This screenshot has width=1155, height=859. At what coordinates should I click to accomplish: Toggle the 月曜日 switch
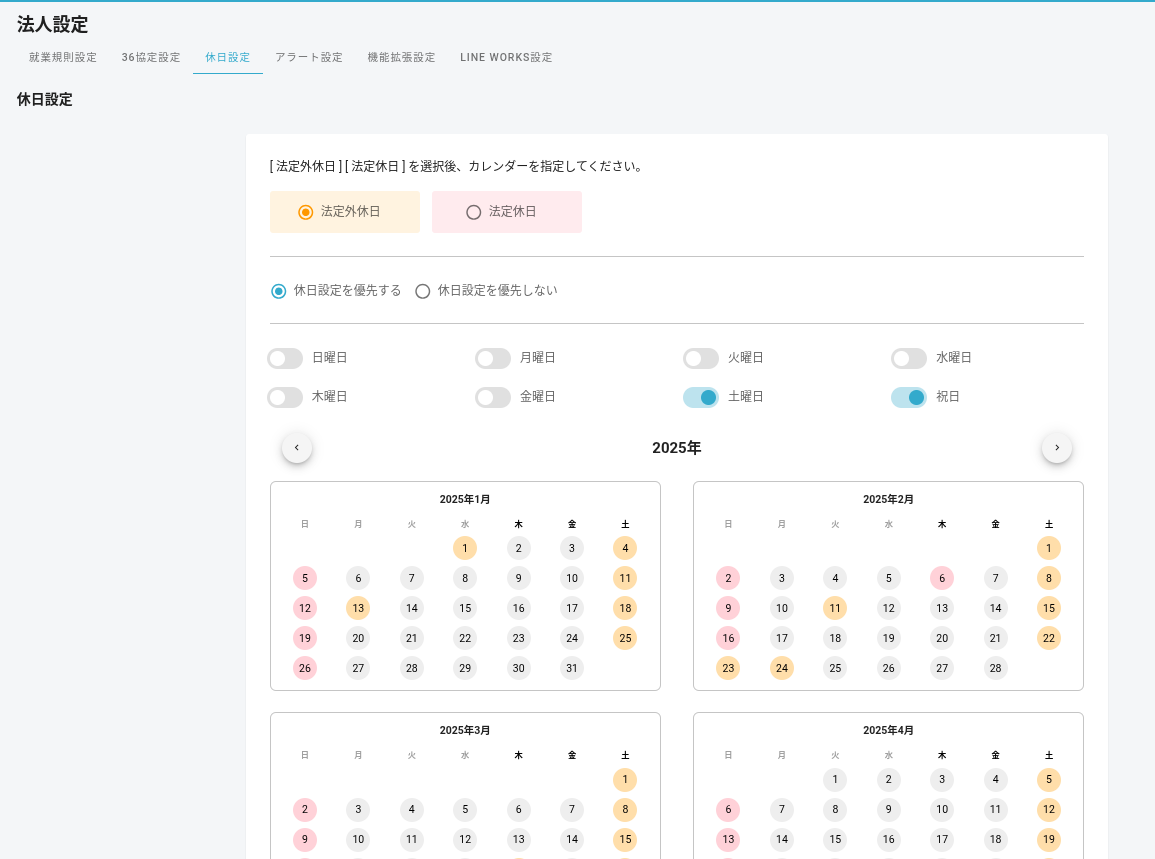point(493,358)
